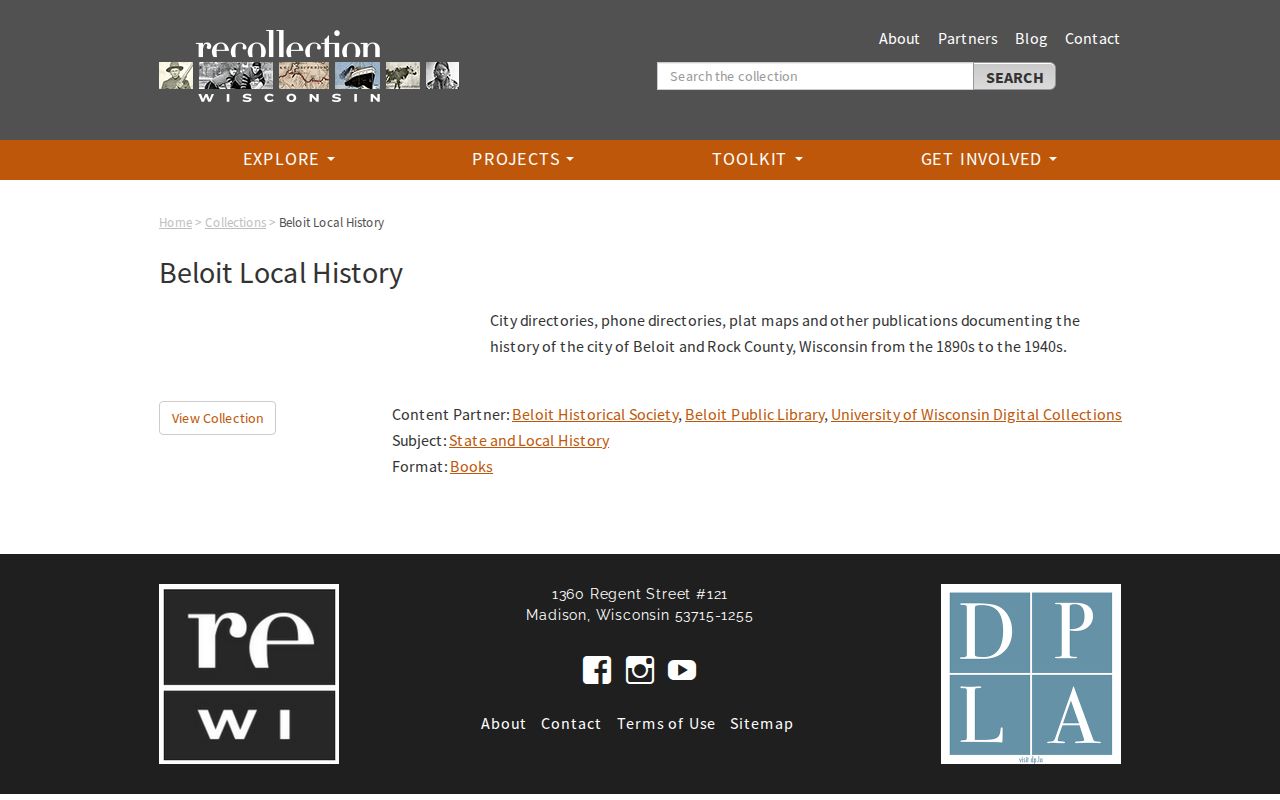Expand the Explore dropdown menu

click(289, 159)
